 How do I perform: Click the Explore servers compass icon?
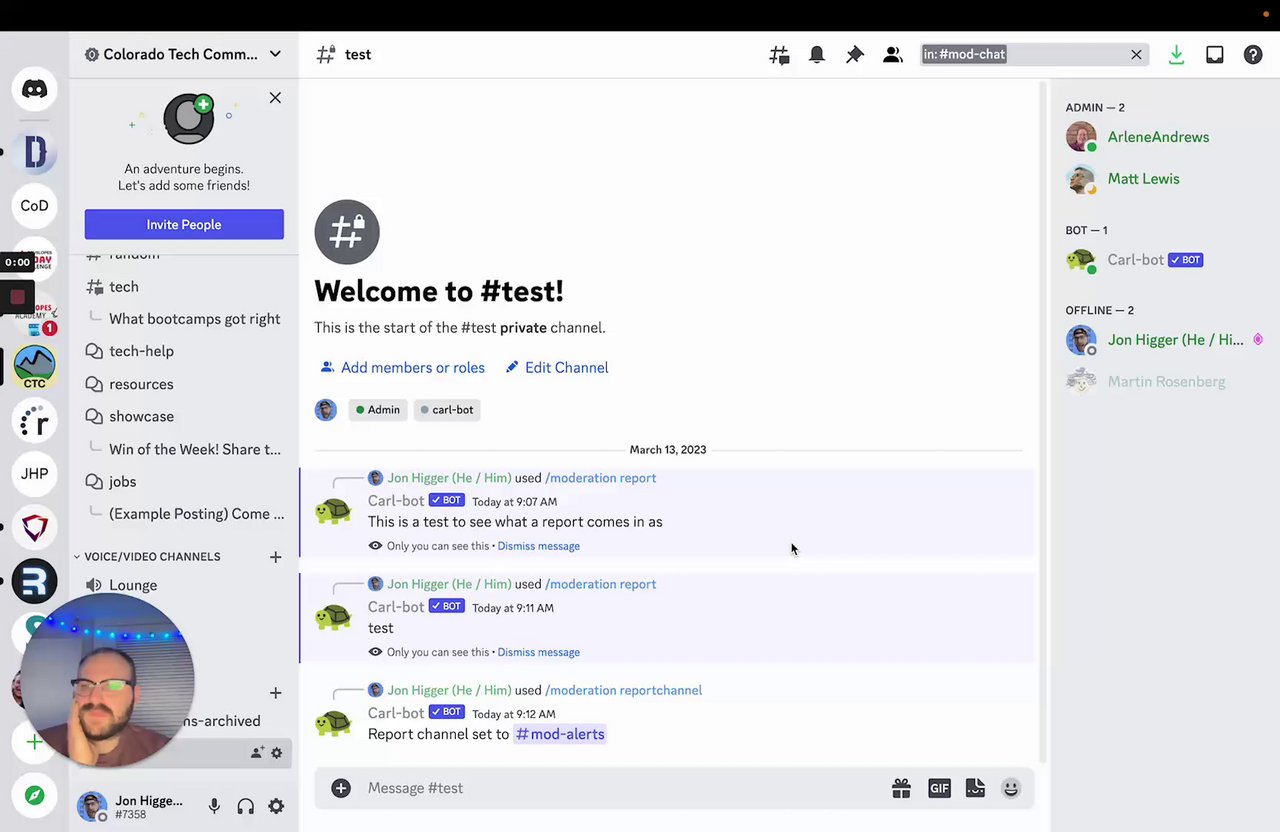pos(34,795)
